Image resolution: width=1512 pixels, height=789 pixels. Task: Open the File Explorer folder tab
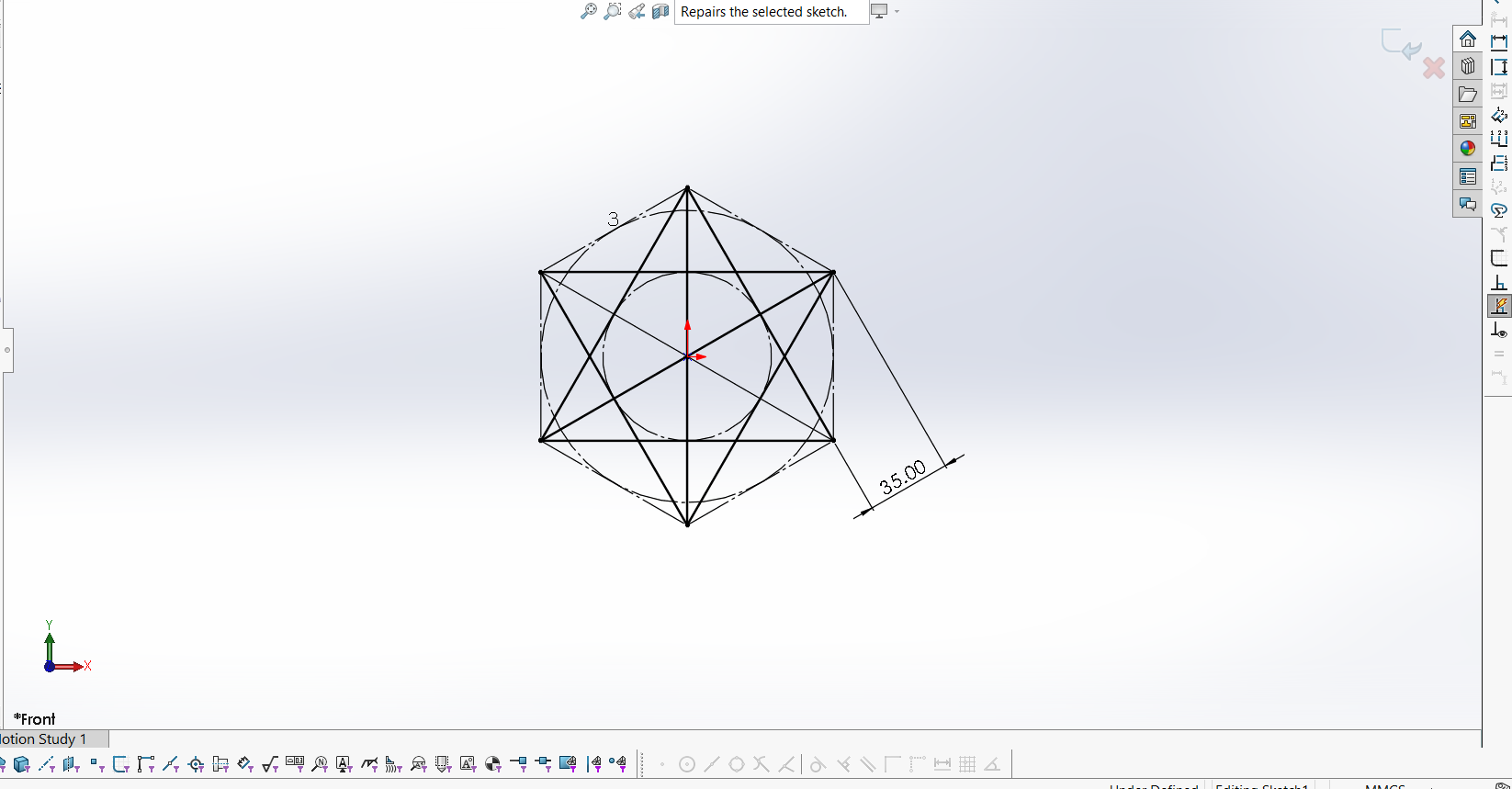[1467, 94]
